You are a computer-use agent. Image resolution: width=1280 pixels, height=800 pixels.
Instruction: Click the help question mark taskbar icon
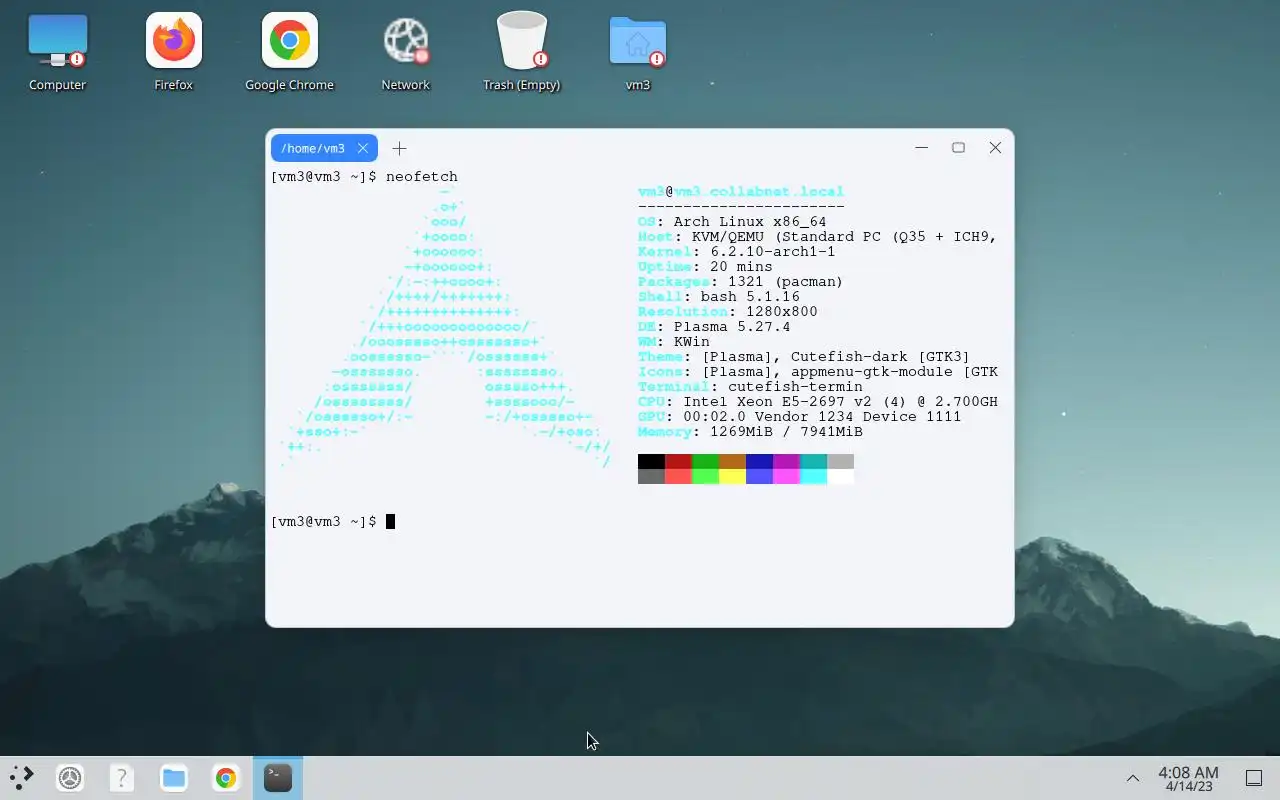pyautogui.click(x=121, y=778)
